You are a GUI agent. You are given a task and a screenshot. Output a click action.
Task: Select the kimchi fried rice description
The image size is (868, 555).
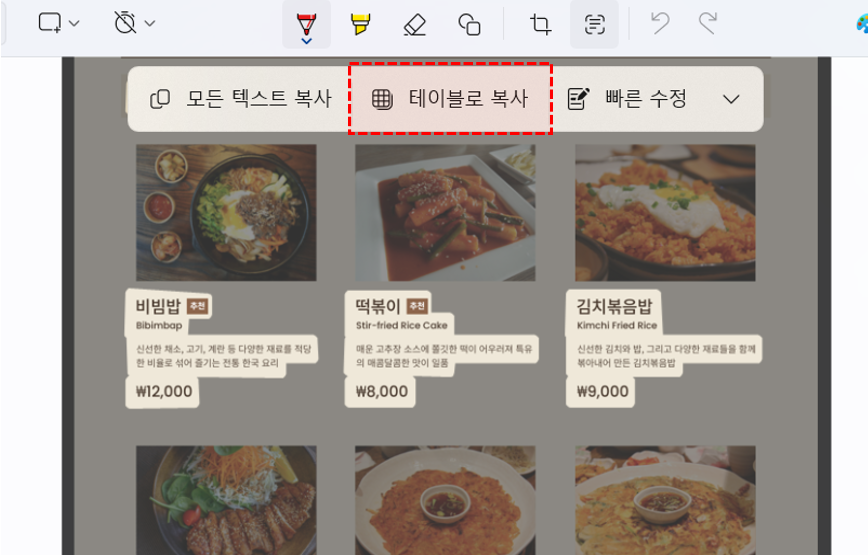pyautogui.click(x=666, y=356)
